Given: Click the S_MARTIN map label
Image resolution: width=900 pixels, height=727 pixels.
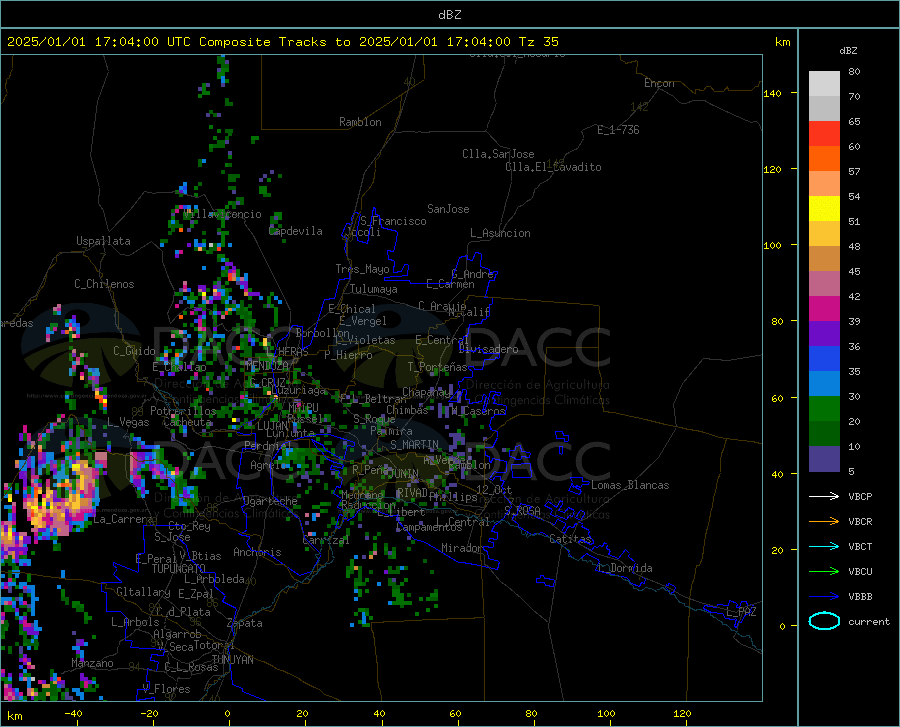Looking at the screenshot, I should click(x=414, y=445).
